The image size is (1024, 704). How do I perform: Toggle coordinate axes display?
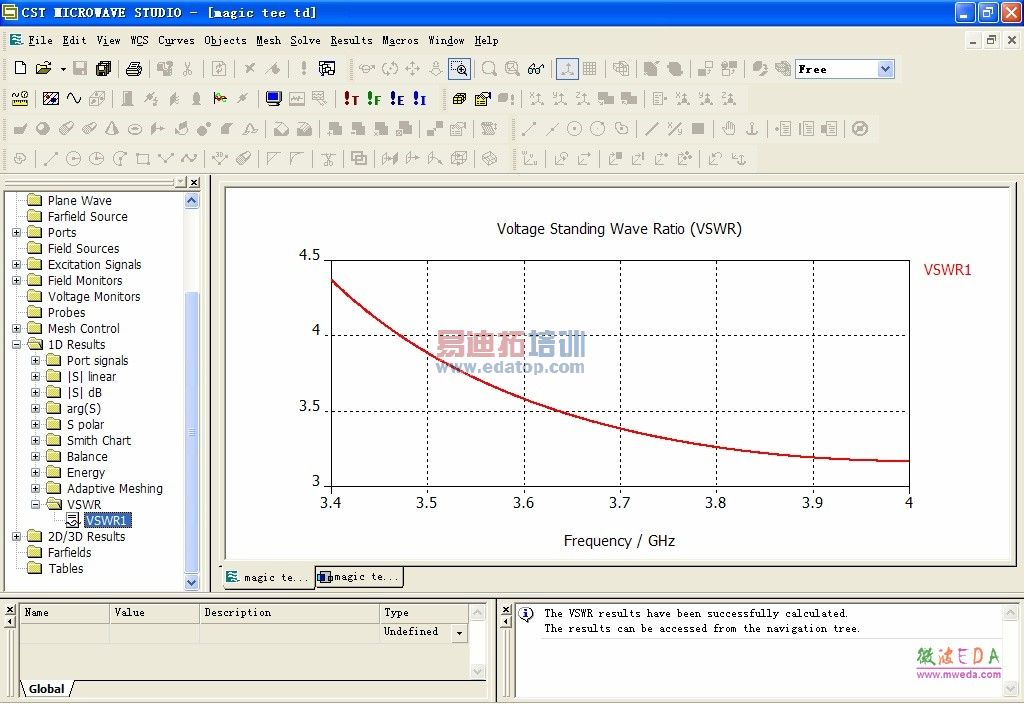[567, 68]
